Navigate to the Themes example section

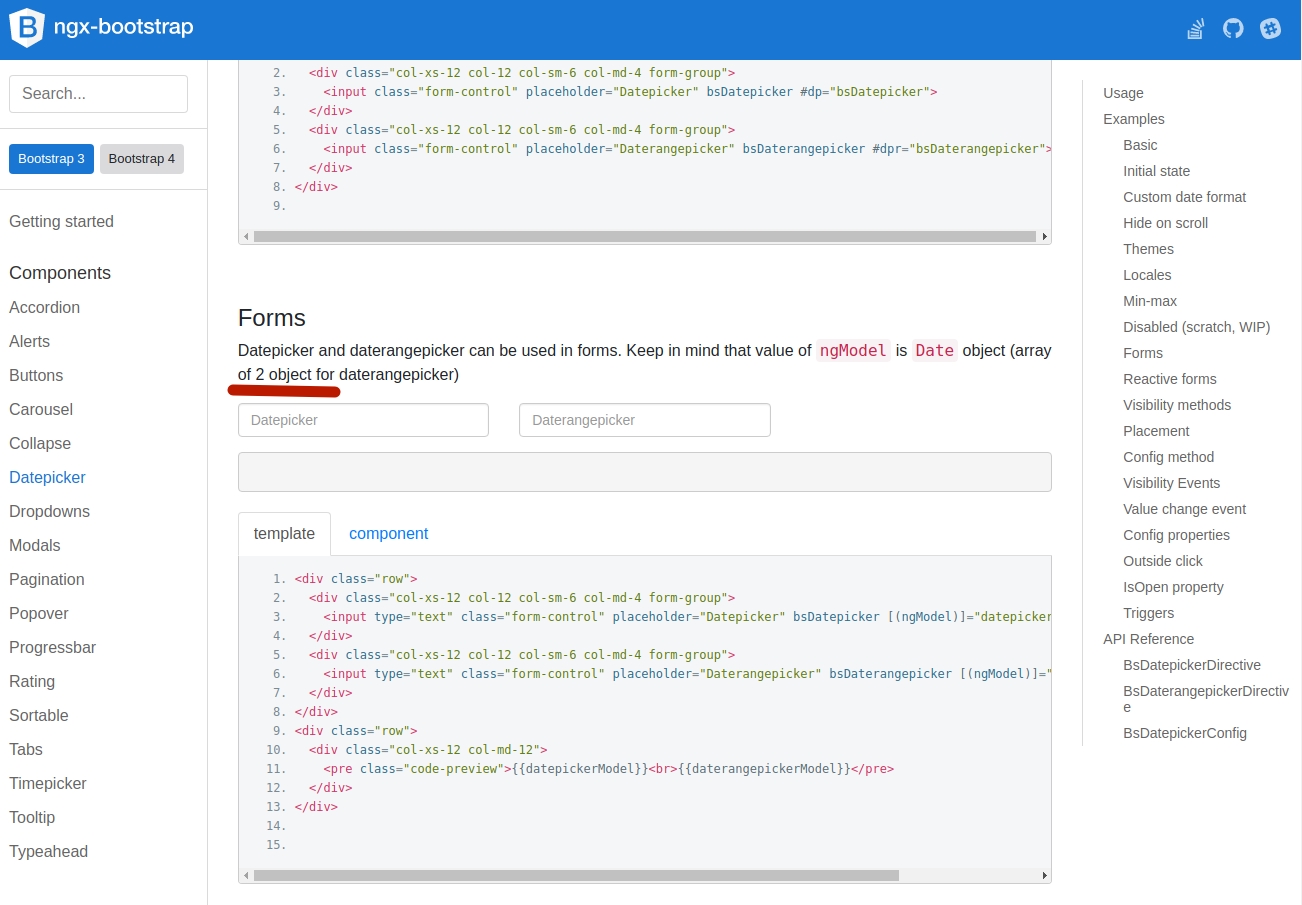pos(1148,249)
